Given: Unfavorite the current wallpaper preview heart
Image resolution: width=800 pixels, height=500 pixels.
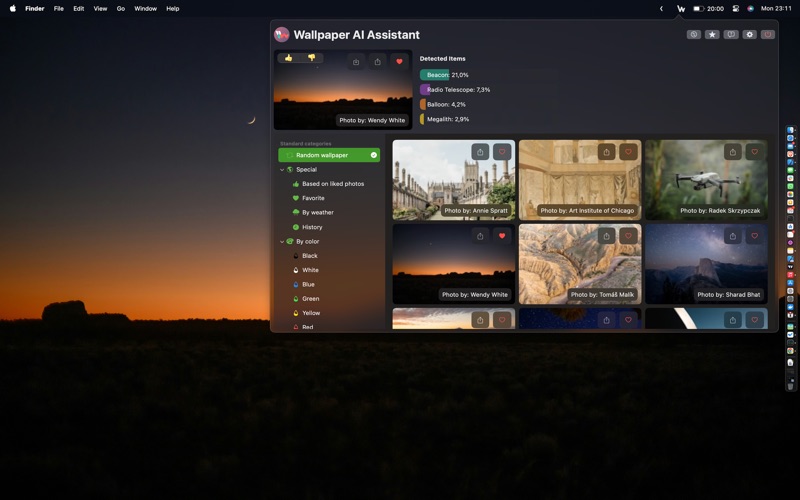Looking at the screenshot, I should (x=399, y=62).
